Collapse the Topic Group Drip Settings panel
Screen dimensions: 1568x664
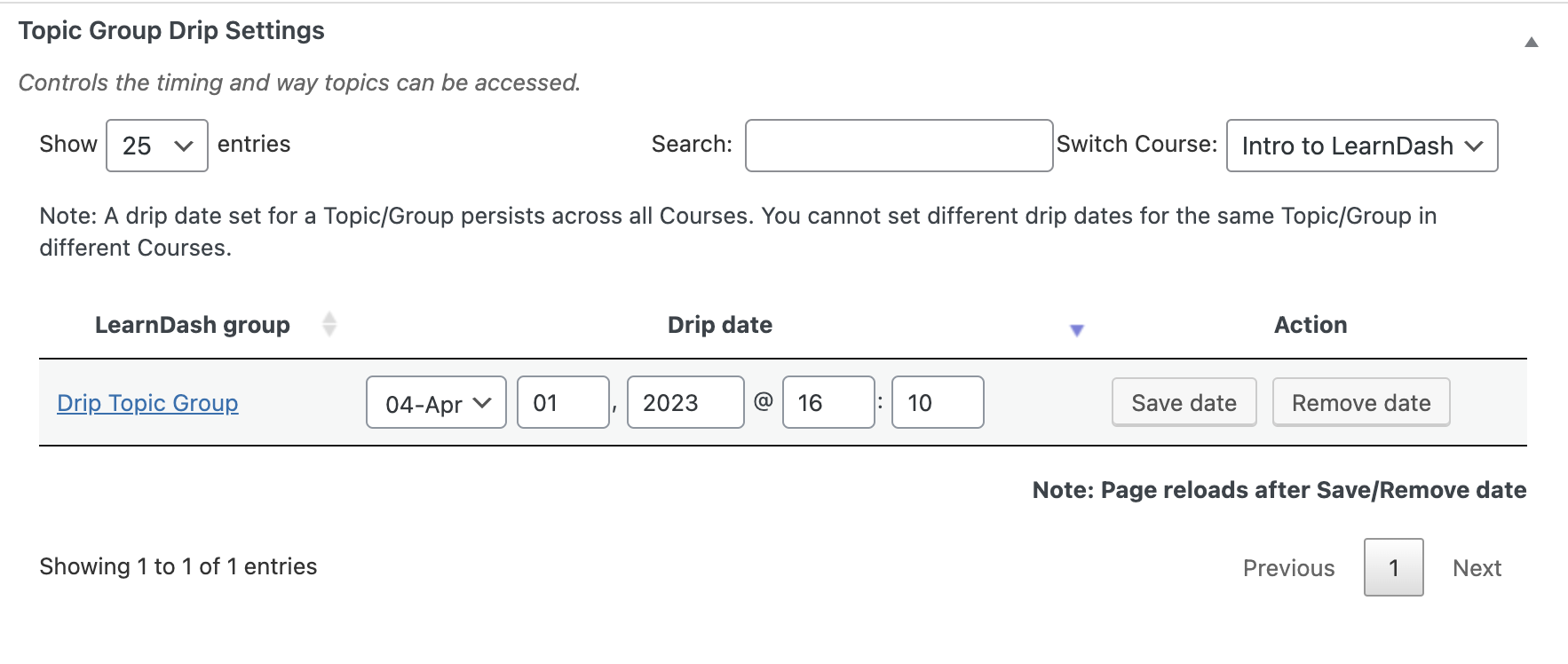(x=1531, y=42)
